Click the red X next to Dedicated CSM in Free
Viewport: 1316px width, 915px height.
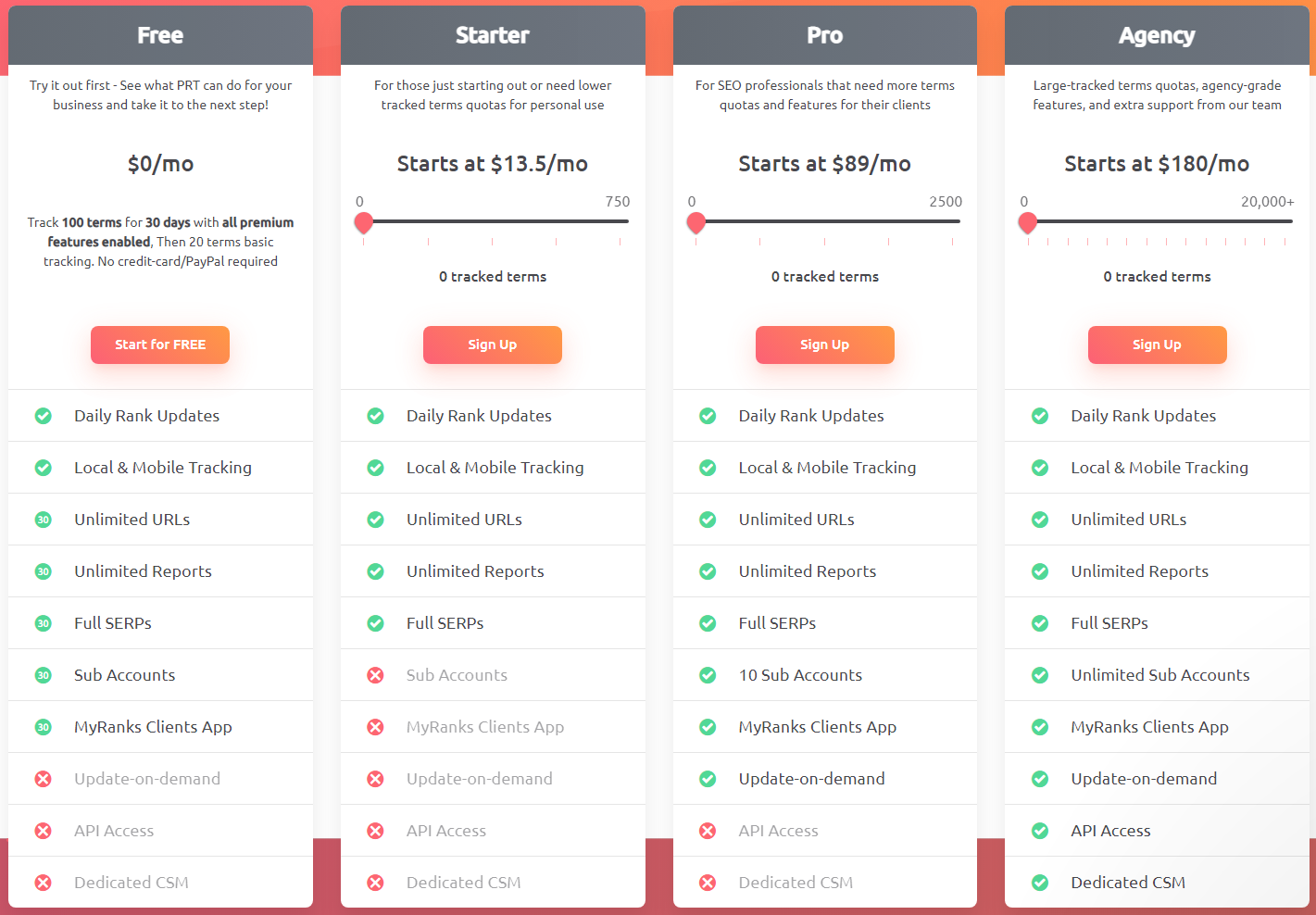(x=43, y=882)
